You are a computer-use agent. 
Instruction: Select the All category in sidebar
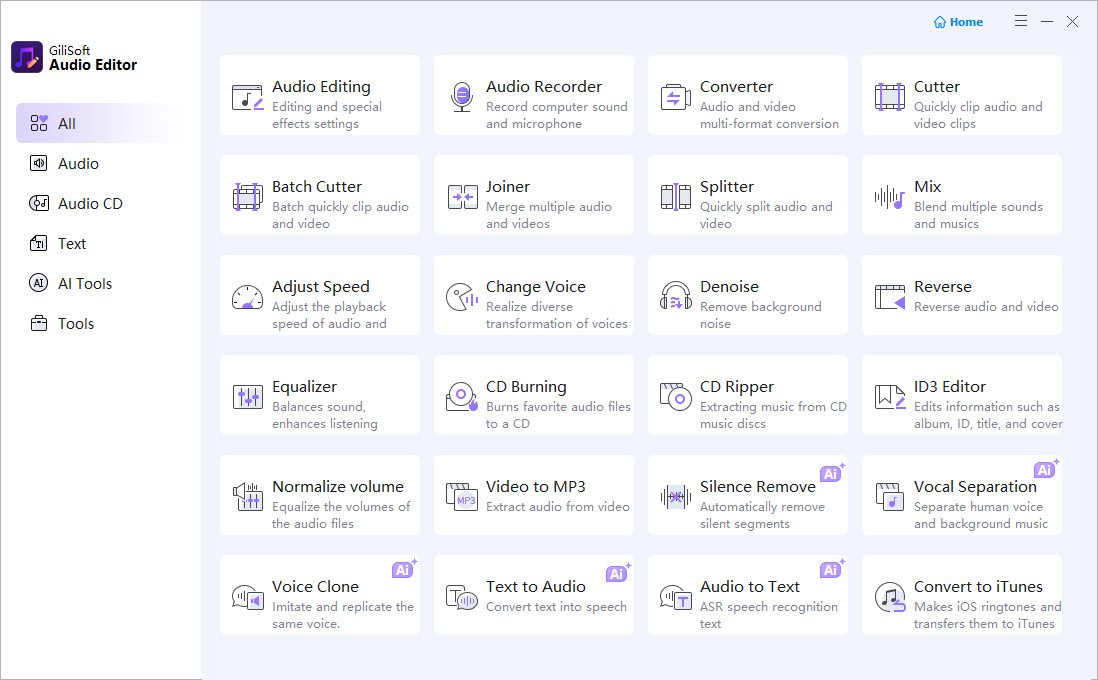(96, 123)
